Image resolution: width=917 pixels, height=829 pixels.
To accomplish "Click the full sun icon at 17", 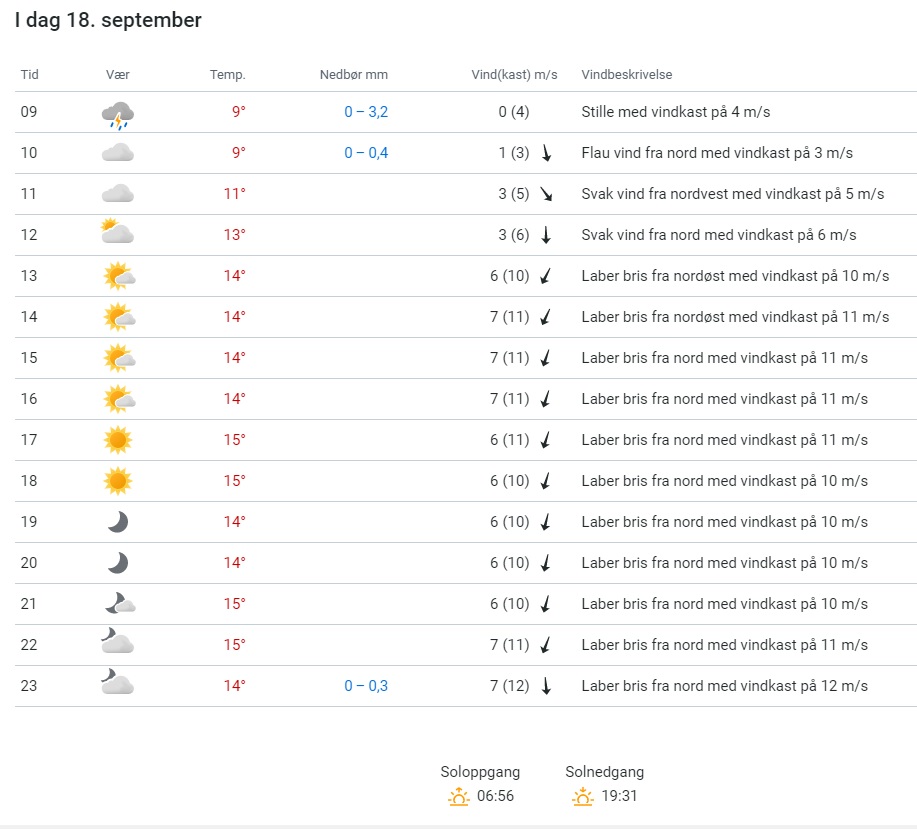I will [x=118, y=439].
